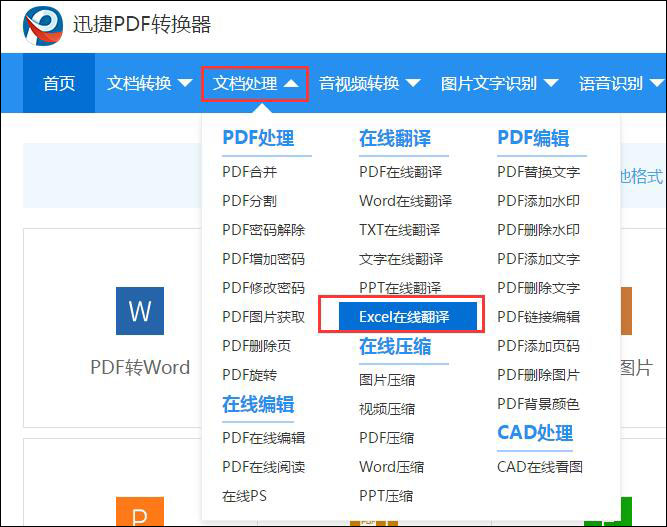This screenshot has height=527, width=667.
Task: Expand the 语音识别 dropdown menu
Action: click(x=621, y=83)
